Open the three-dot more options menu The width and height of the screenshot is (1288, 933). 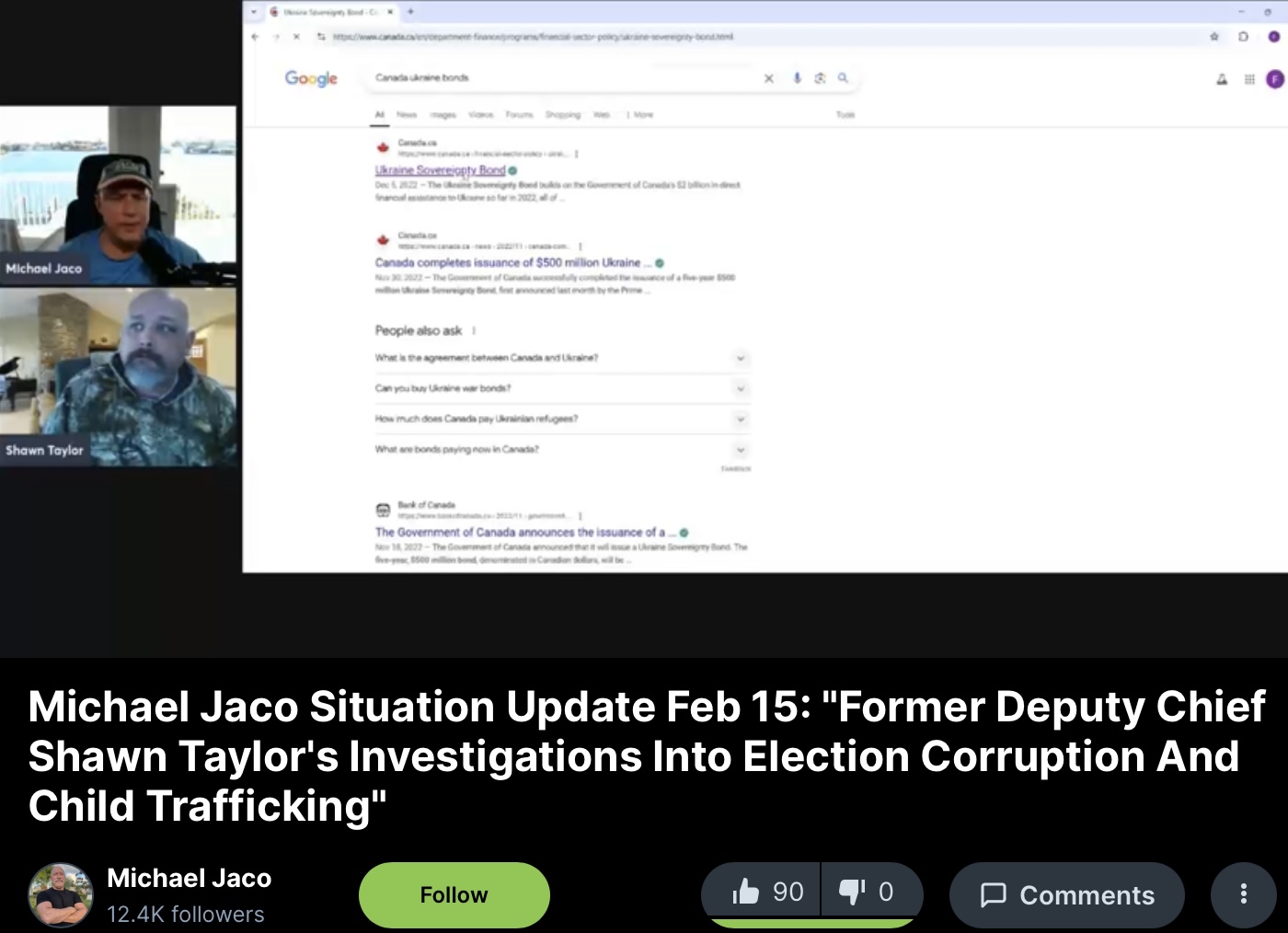click(x=1244, y=894)
